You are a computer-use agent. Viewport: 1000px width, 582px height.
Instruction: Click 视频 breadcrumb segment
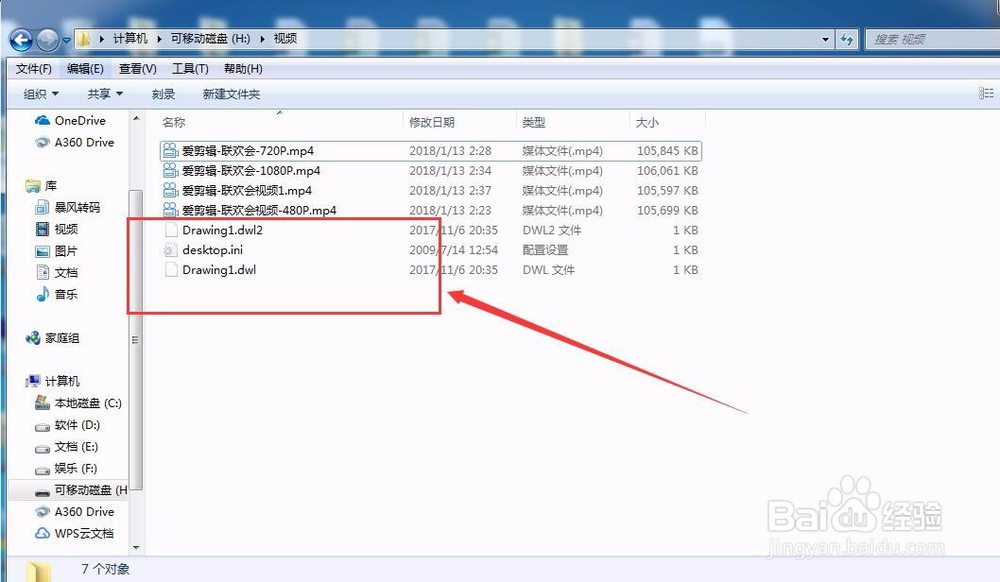[x=285, y=39]
